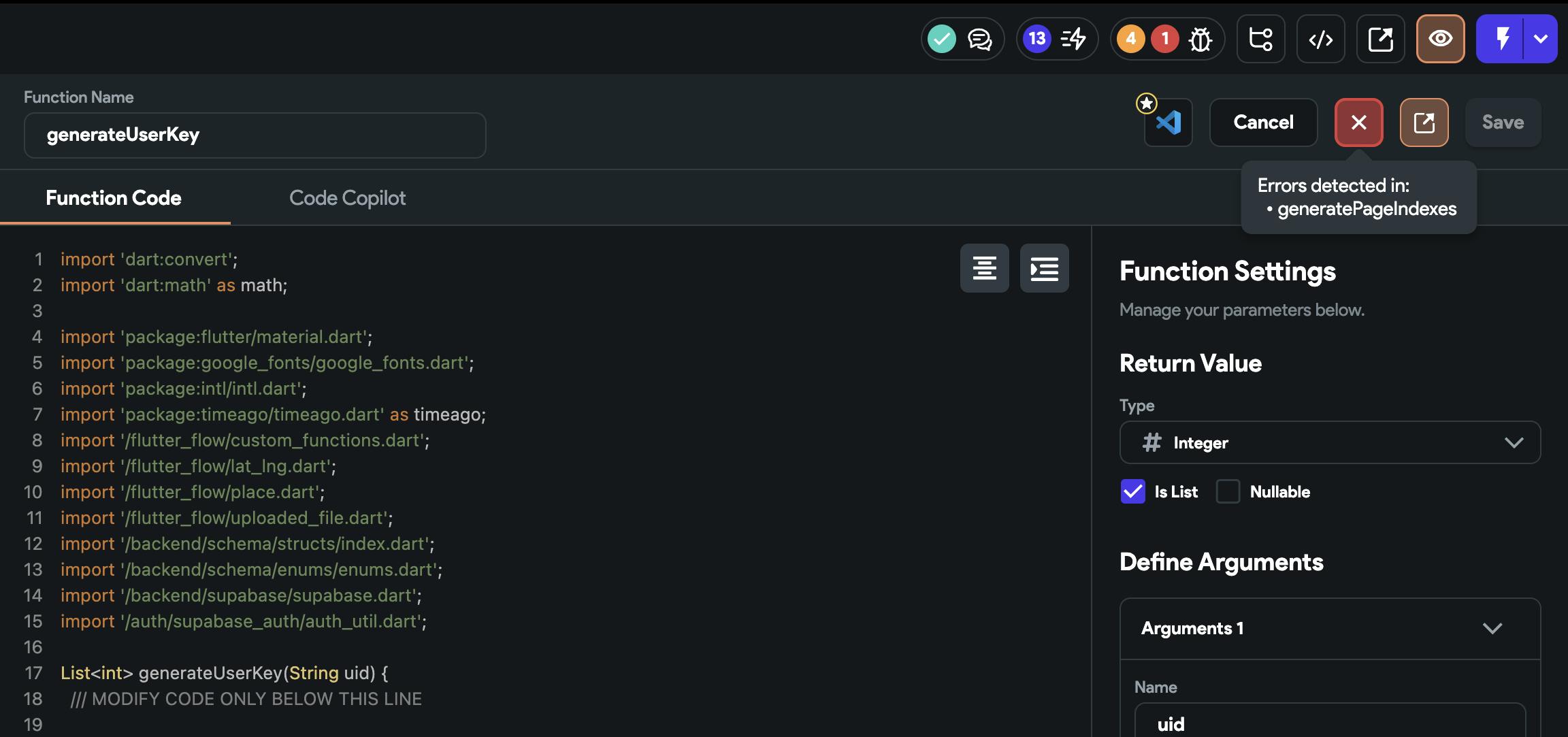
Task: Open the bug debug issues icon
Action: (x=1200, y=39)
